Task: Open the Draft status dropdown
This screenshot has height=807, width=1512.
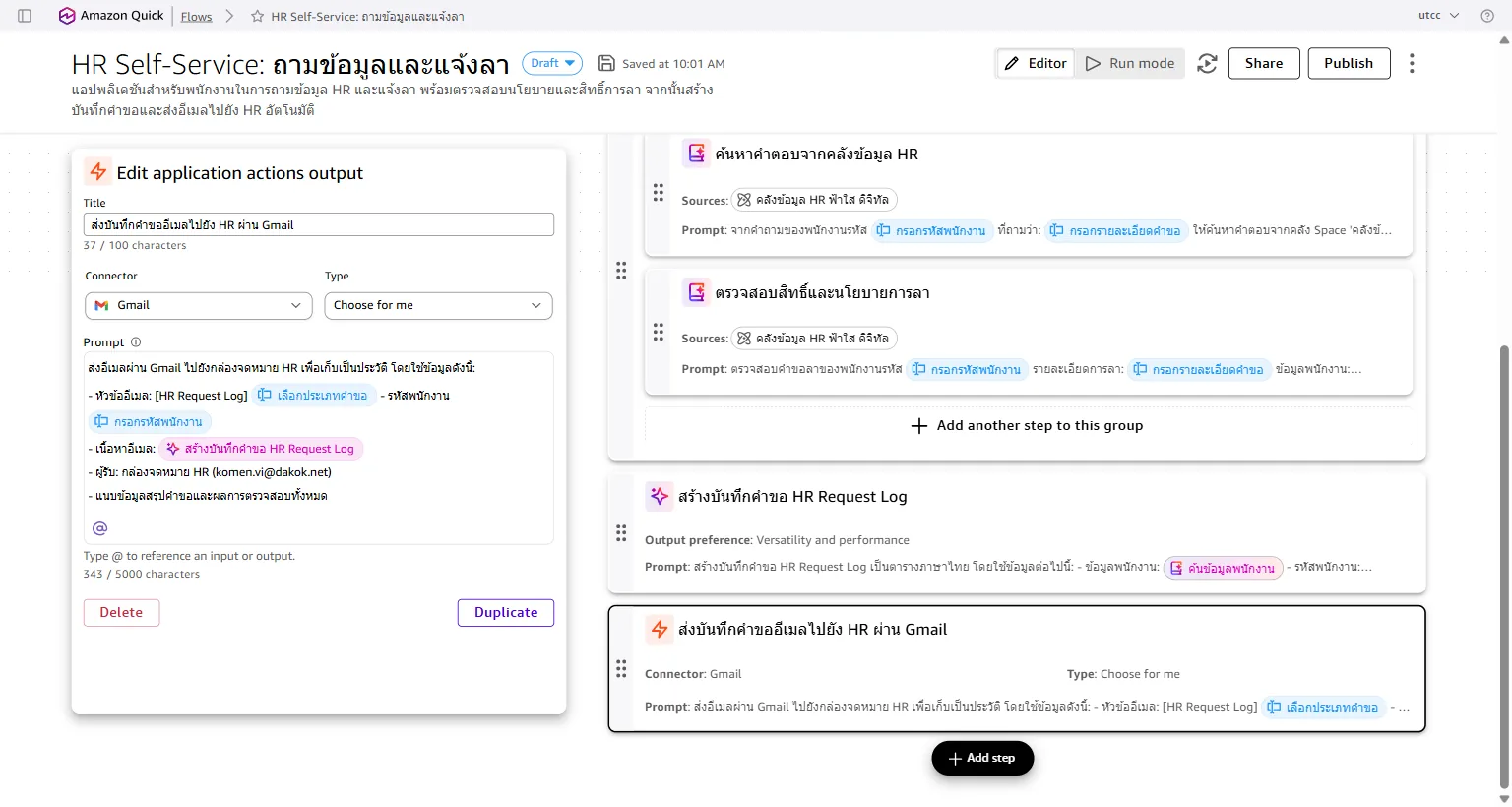Action: pyautogui.click(x=552, y=63)
